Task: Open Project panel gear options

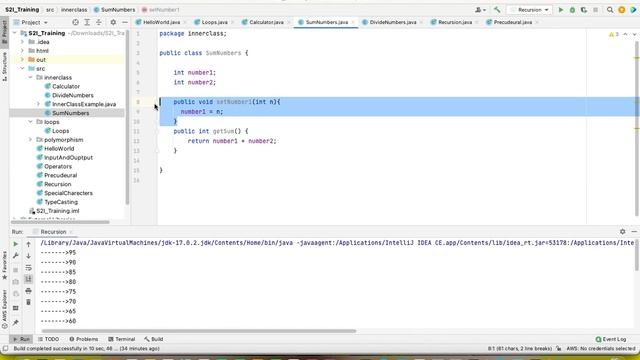Action: [x=113, y=22]
